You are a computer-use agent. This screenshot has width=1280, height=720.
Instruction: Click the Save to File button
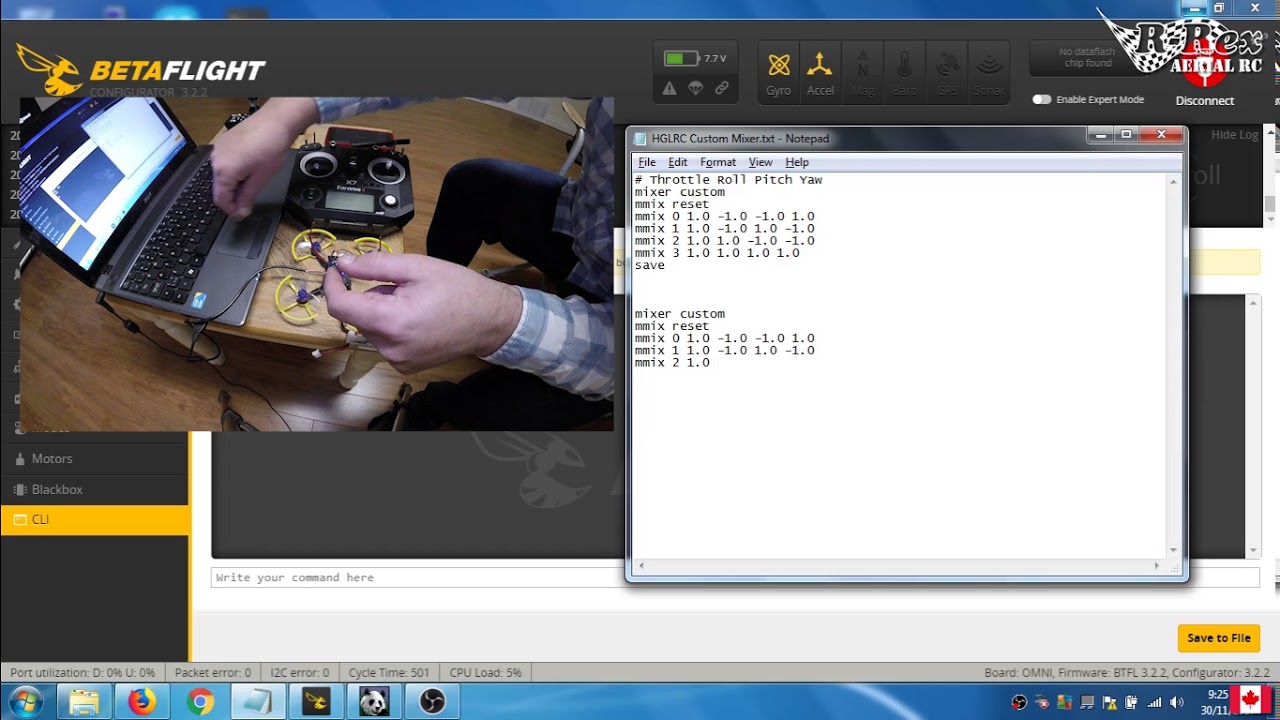1218,638
